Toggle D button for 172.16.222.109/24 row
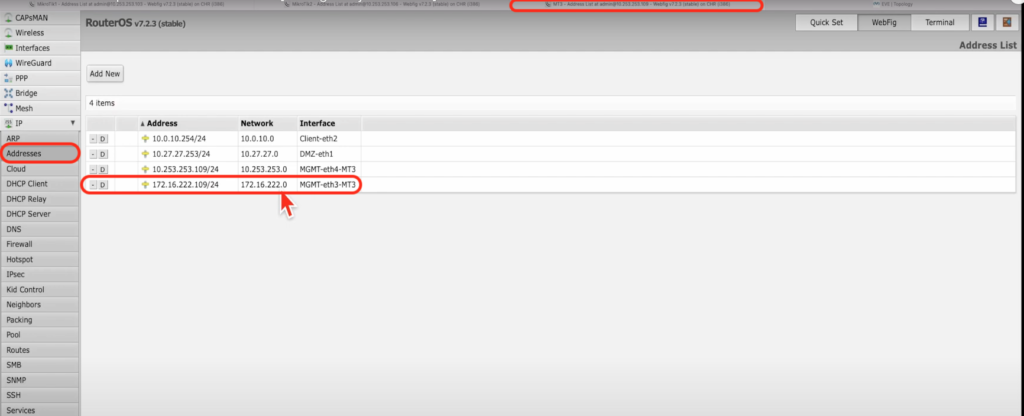1024x416 pixels. (x=103, y=185)
